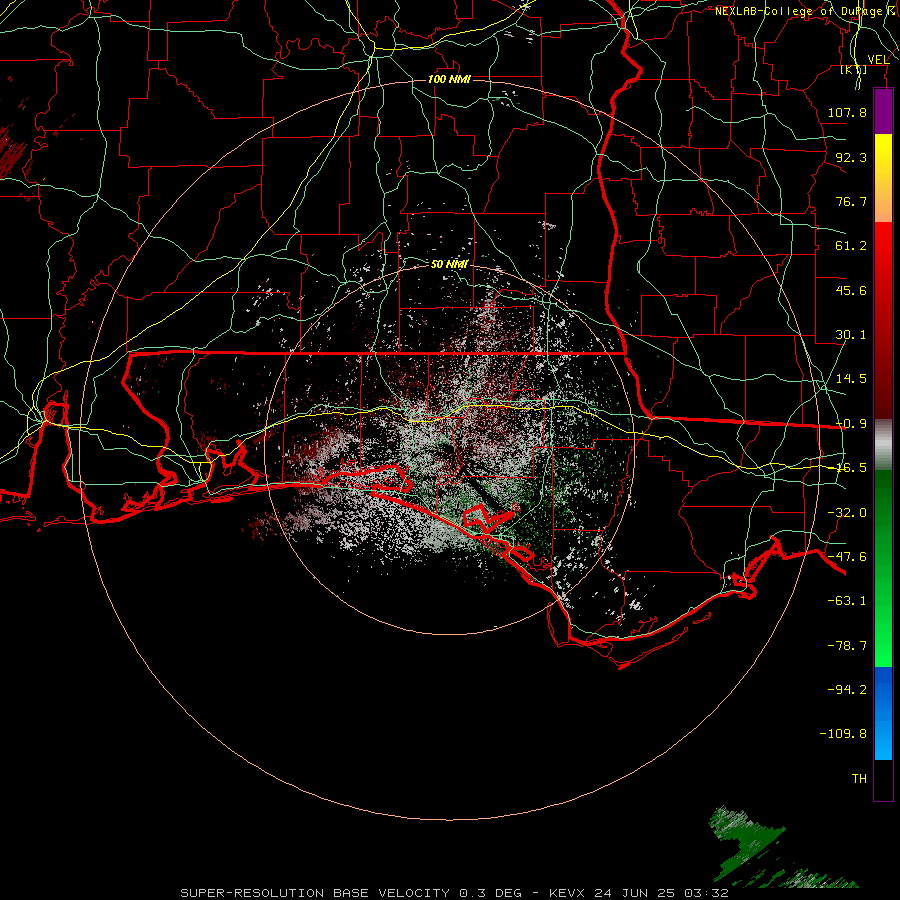Click the Super-Resolution Base Velocity caption
The width and height of the screenshot is (900, 900).
[454, 893]
